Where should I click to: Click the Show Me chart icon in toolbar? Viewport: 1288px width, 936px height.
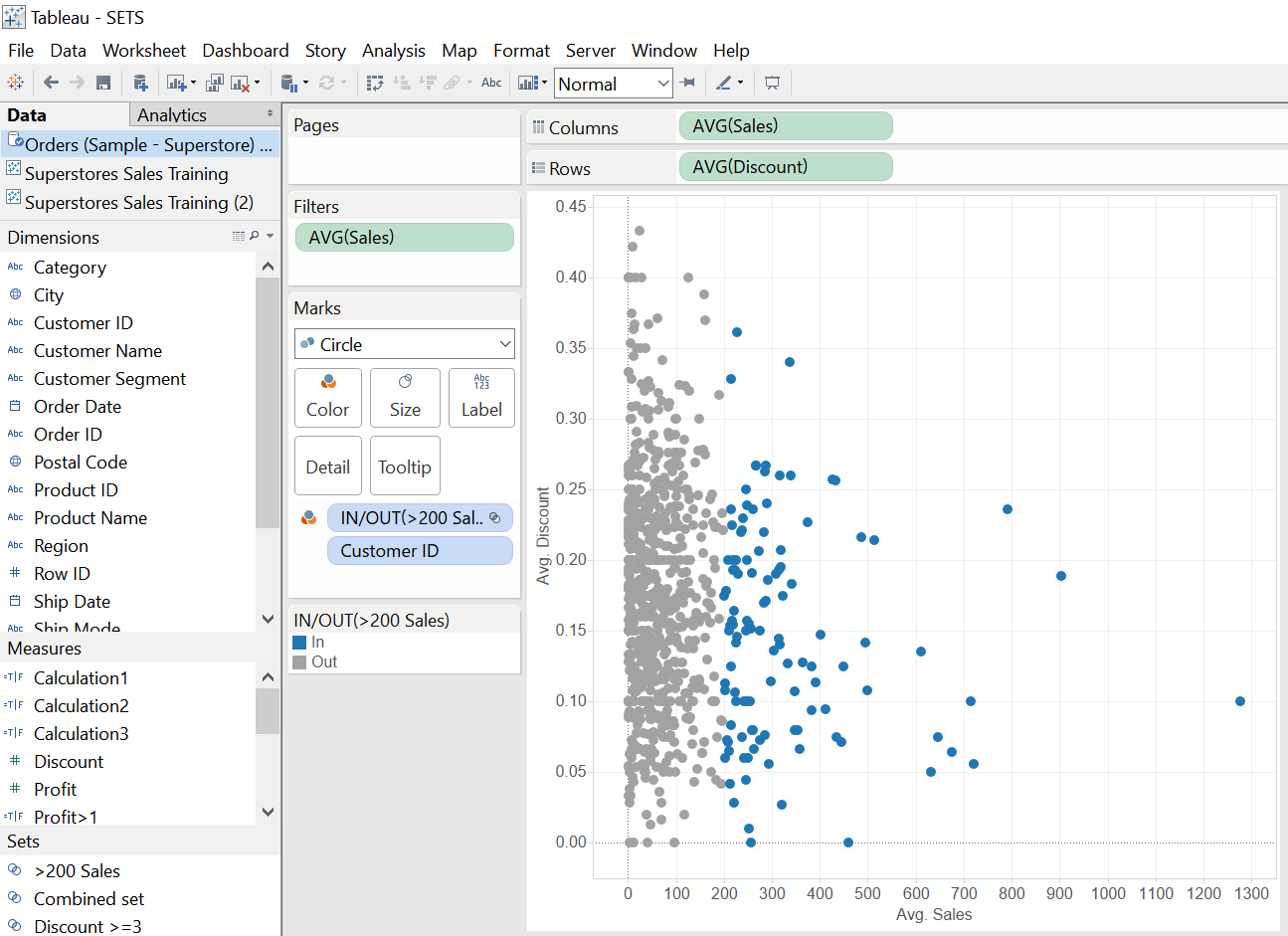coord(528,83)
